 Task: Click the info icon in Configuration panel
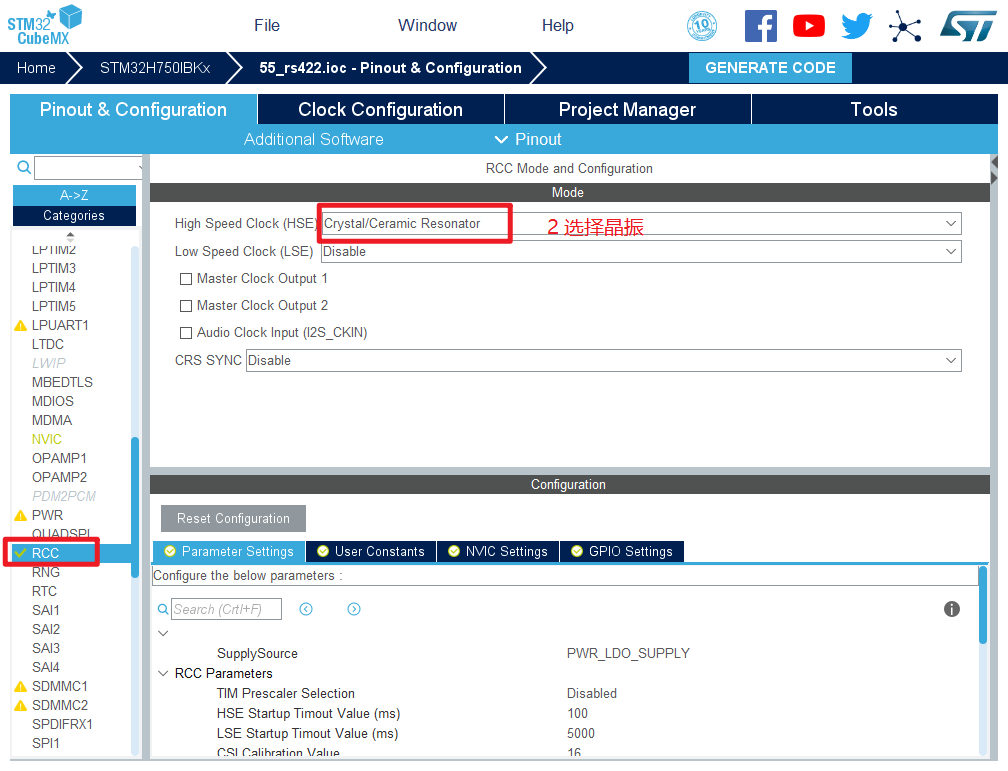pos(952,609)
